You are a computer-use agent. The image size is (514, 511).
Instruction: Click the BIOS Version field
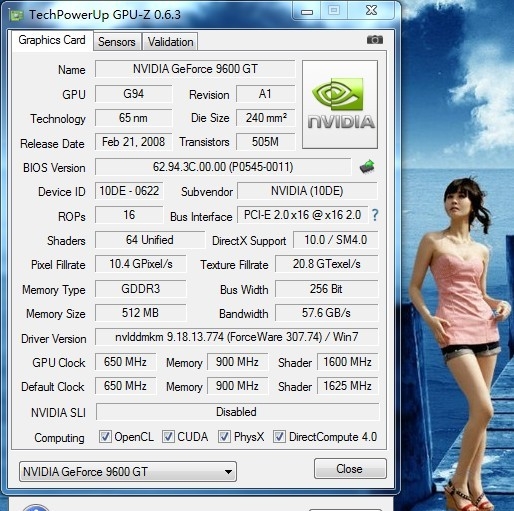223,167
